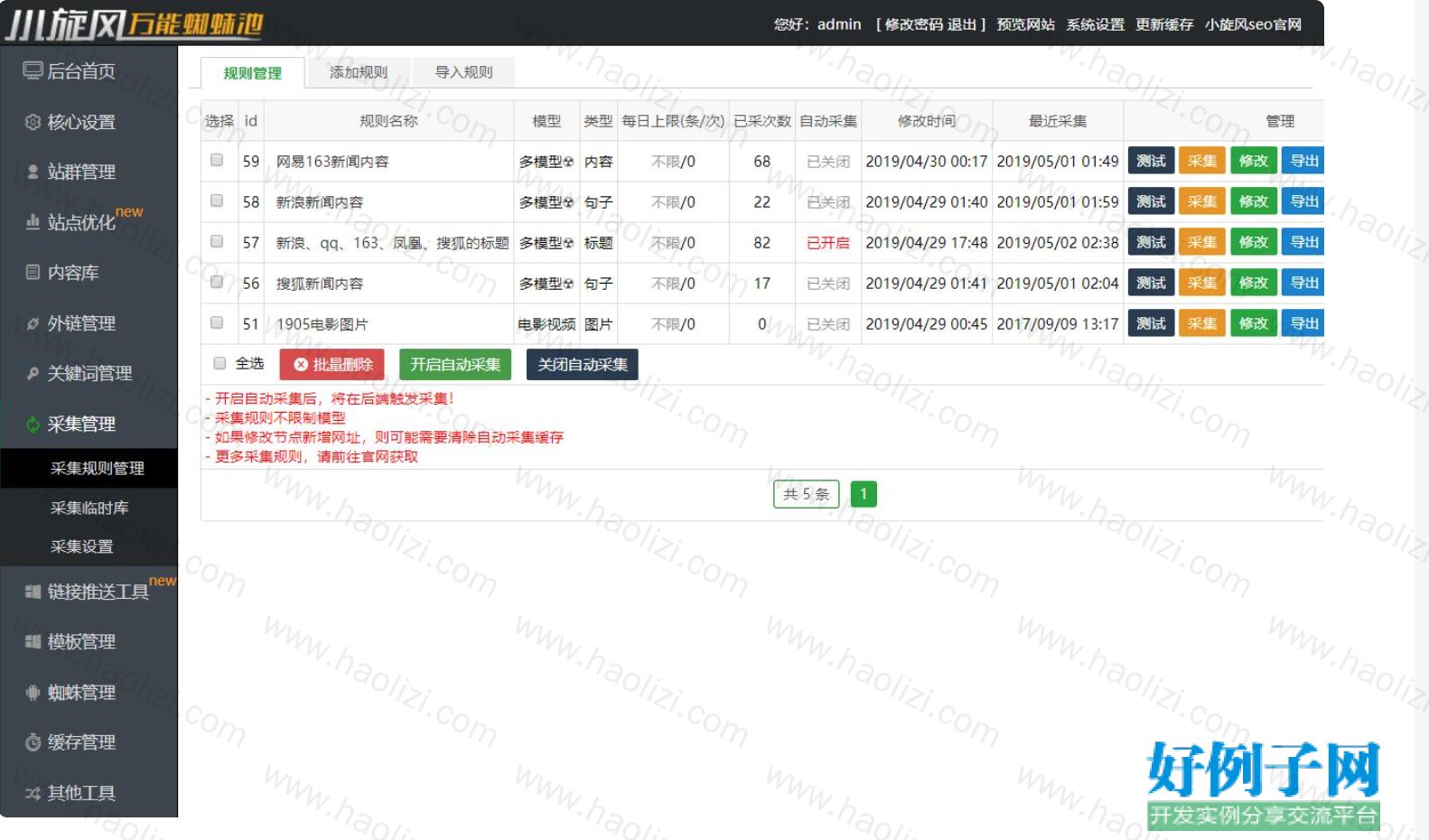Expand the 站群管理 sidebar section
Screen dimensions: 1429x840
89,172
